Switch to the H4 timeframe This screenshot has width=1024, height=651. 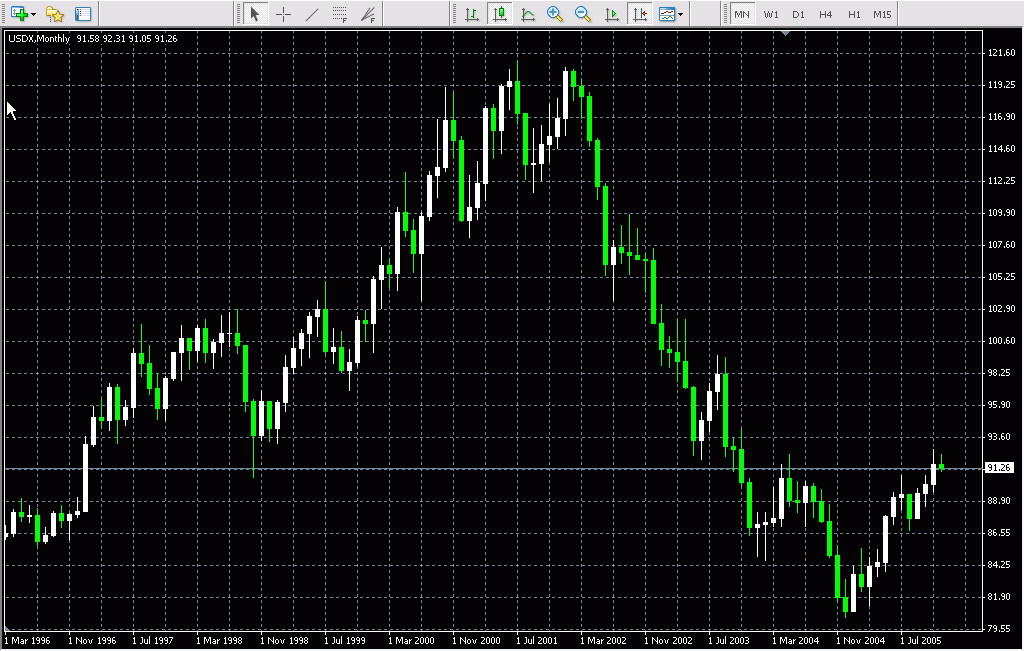pos(825,14)
